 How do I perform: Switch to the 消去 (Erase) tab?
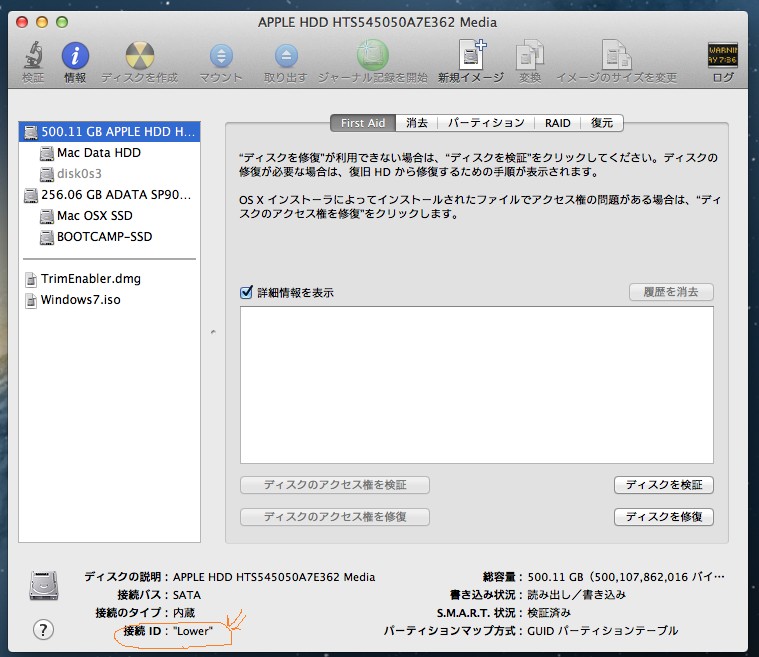(417, 123)
